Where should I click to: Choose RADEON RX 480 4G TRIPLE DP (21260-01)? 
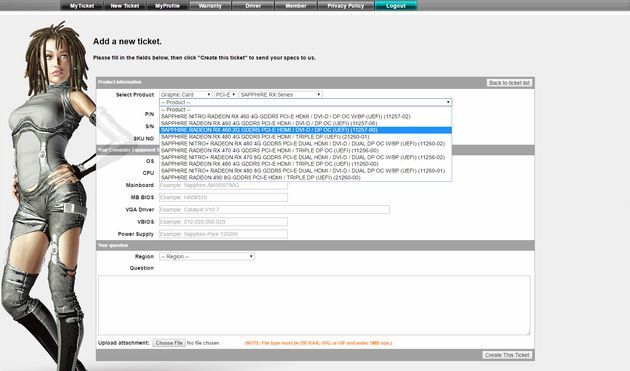(305, 137)
